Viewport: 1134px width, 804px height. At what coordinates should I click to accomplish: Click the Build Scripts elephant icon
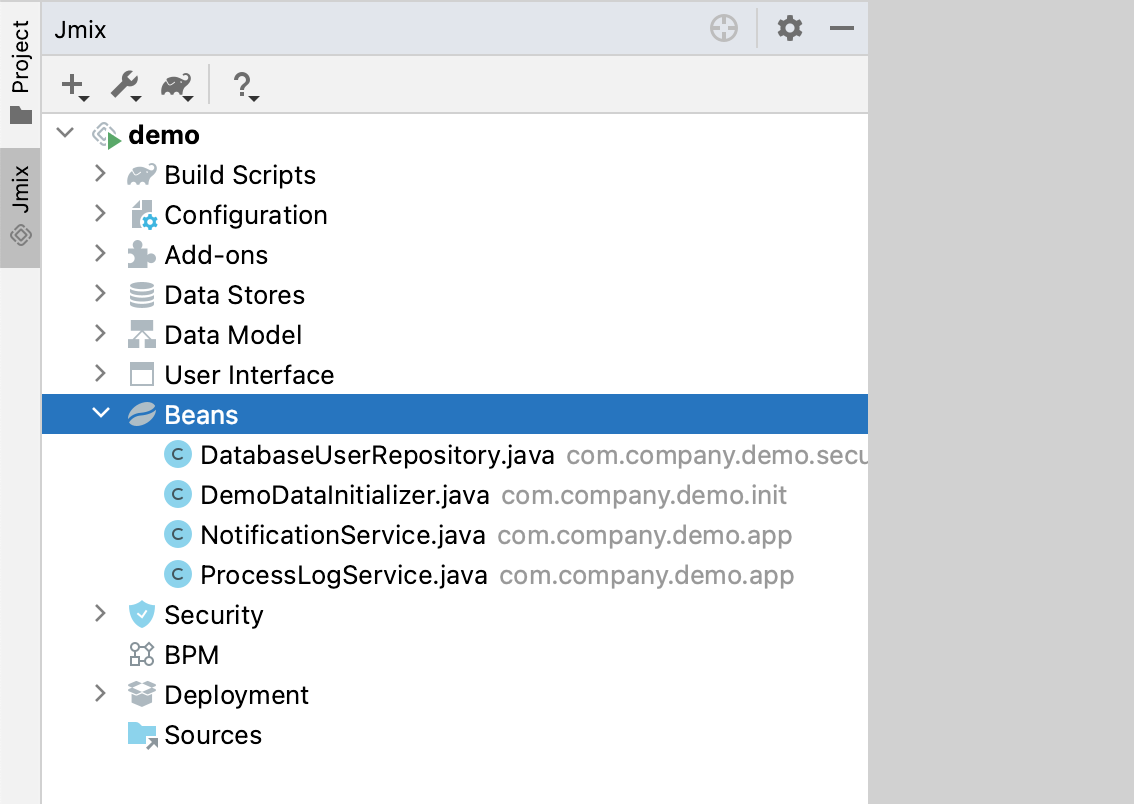(142, 175)
